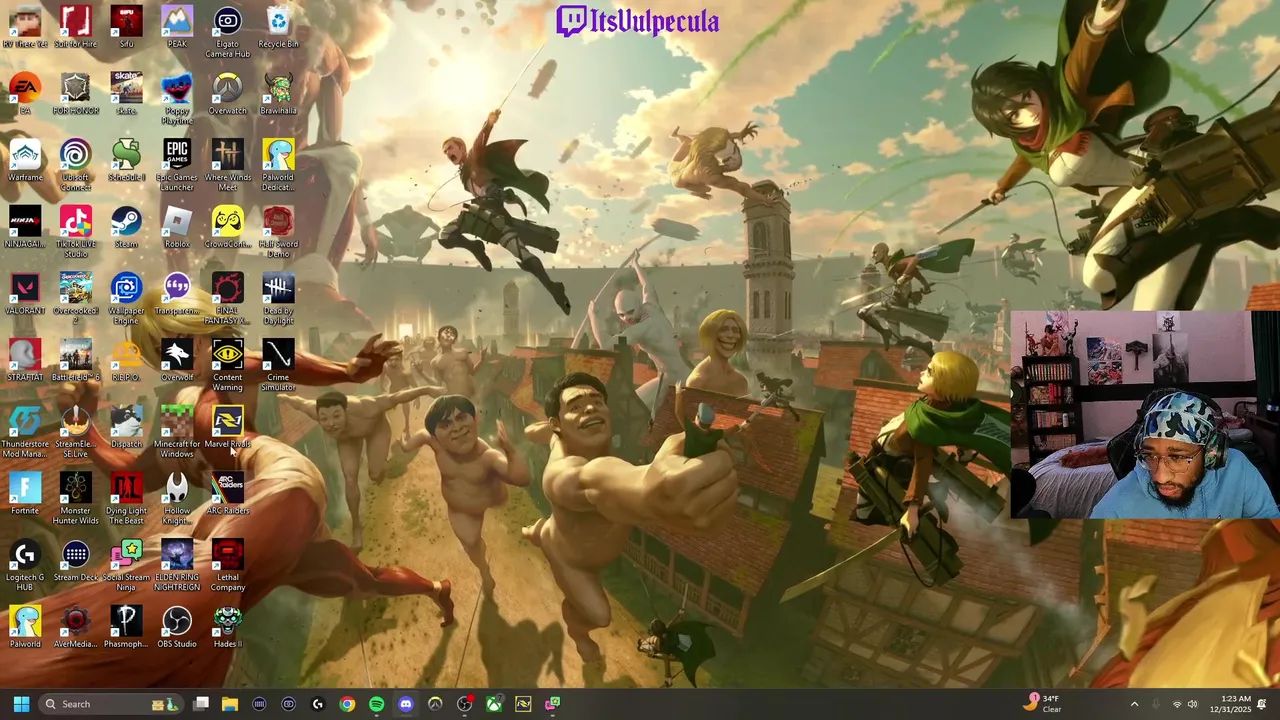
Task: Launch Dying Light The Beast icon
Action: coord(126,498)
